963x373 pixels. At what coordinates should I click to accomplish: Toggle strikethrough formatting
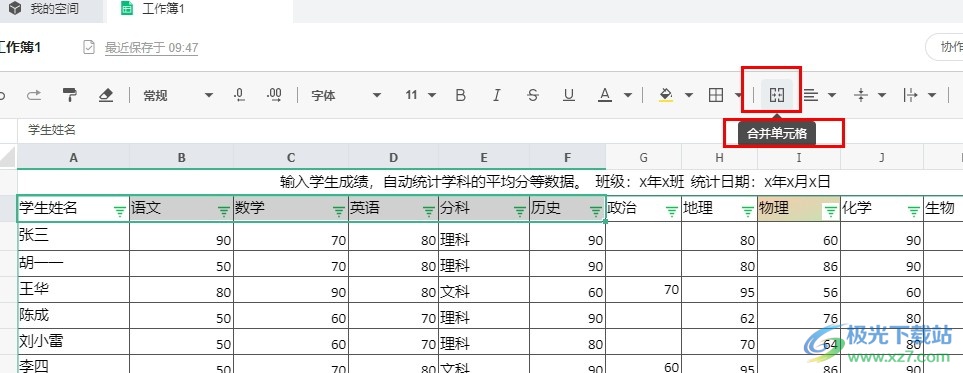(533, 95)
